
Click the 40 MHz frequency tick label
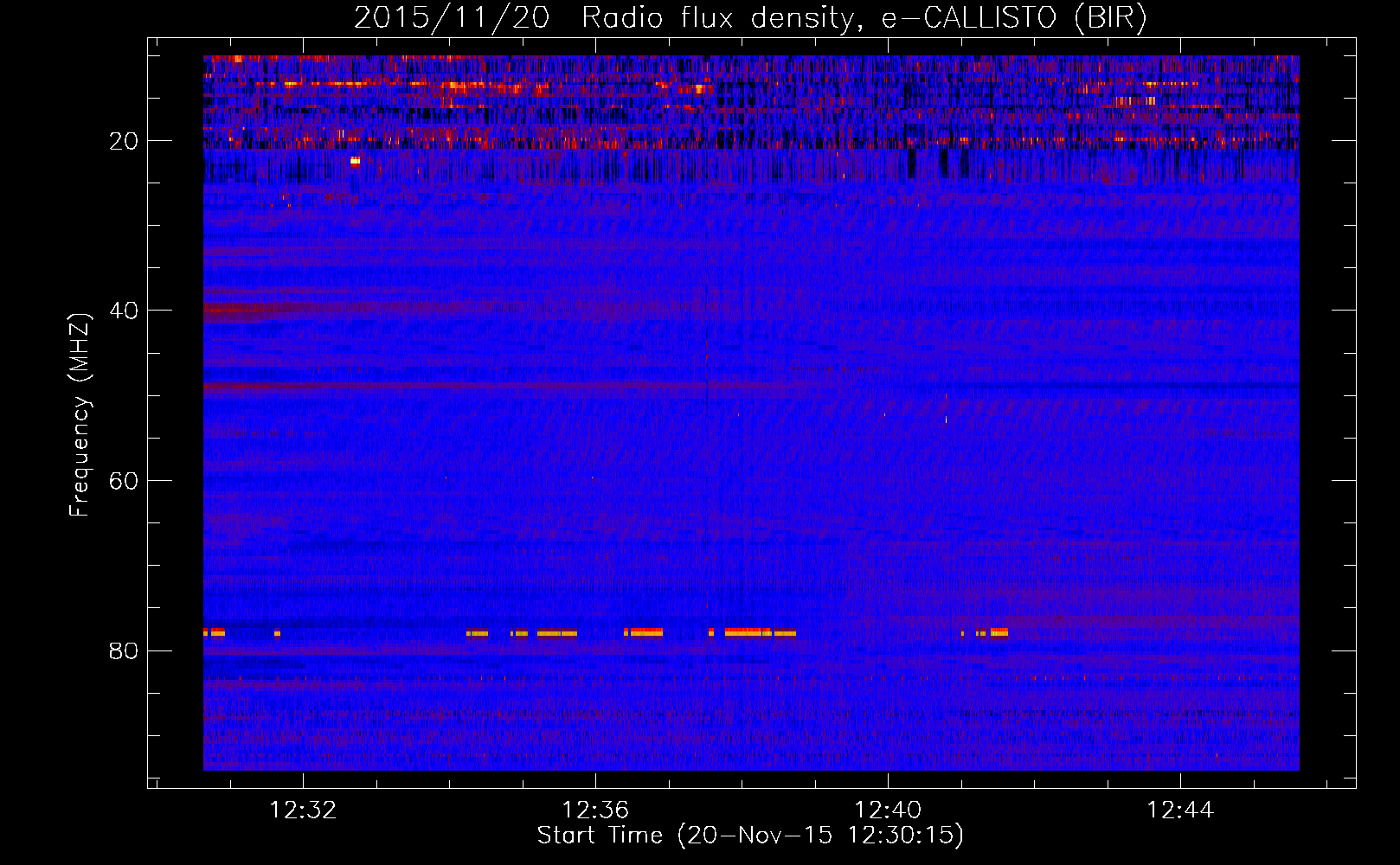(x=124, y=311)
